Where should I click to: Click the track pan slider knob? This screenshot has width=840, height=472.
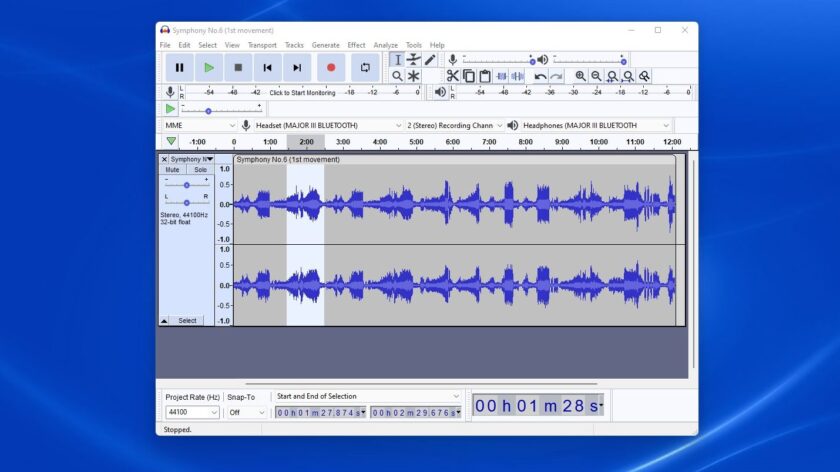(186, 203)
